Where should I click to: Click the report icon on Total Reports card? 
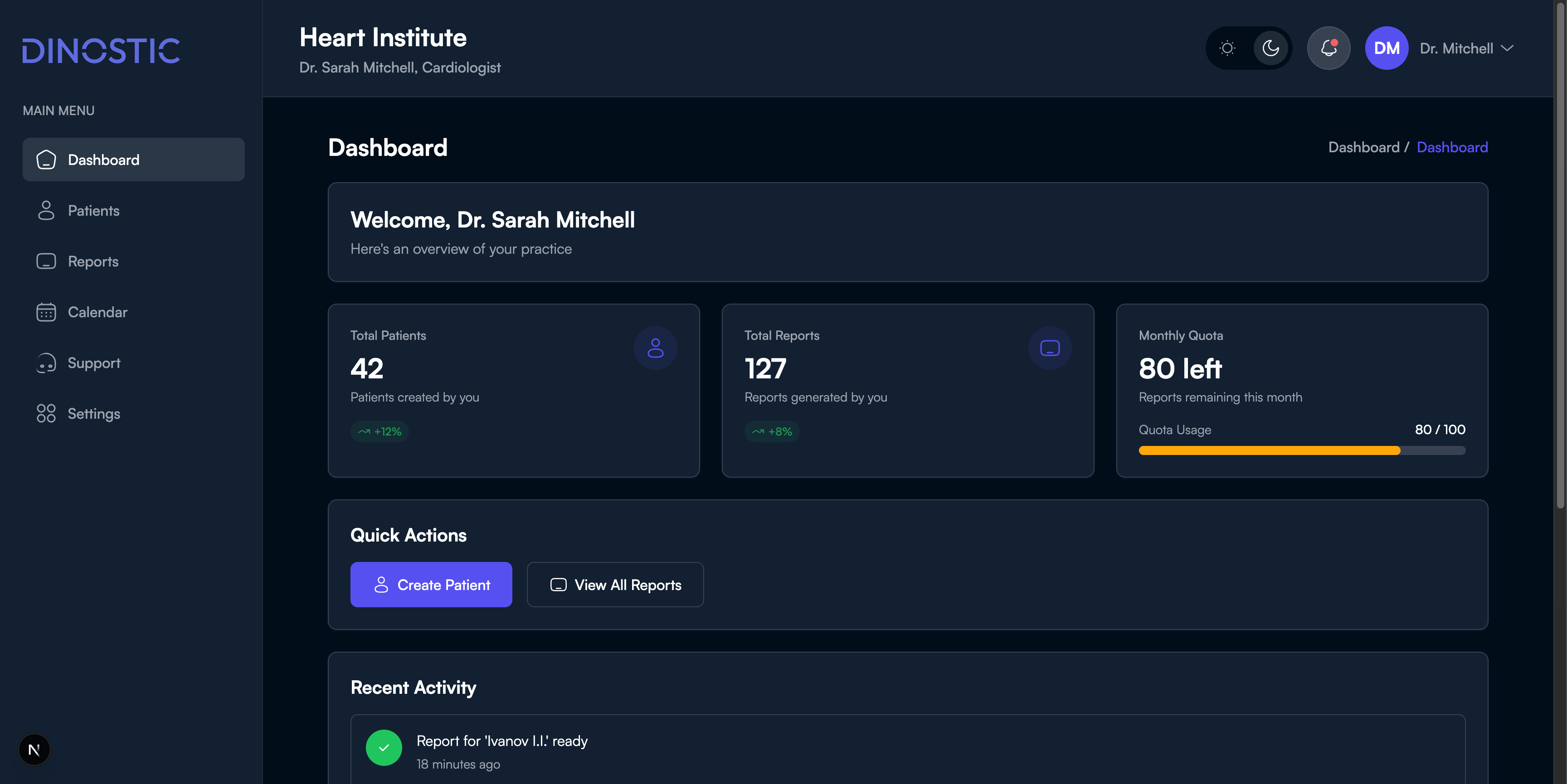[1049, 348]
